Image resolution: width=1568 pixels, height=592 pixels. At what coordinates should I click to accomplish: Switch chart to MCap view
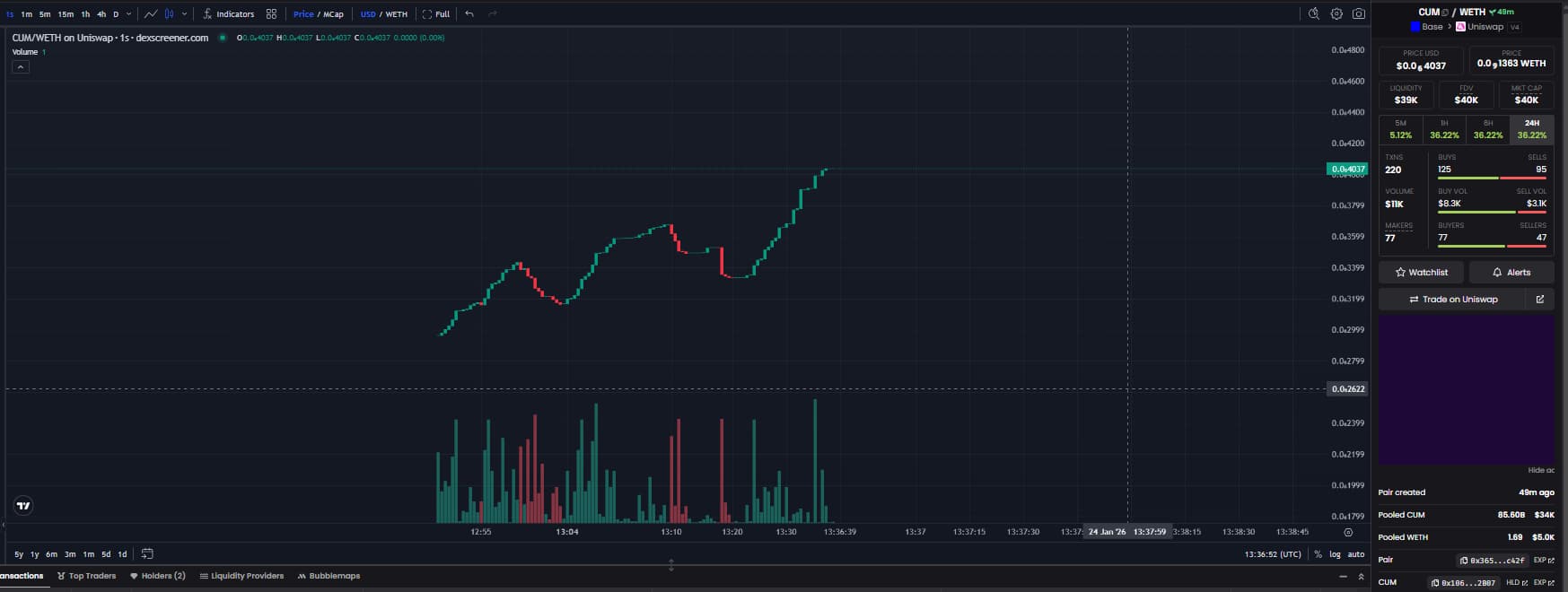(334, 14)
